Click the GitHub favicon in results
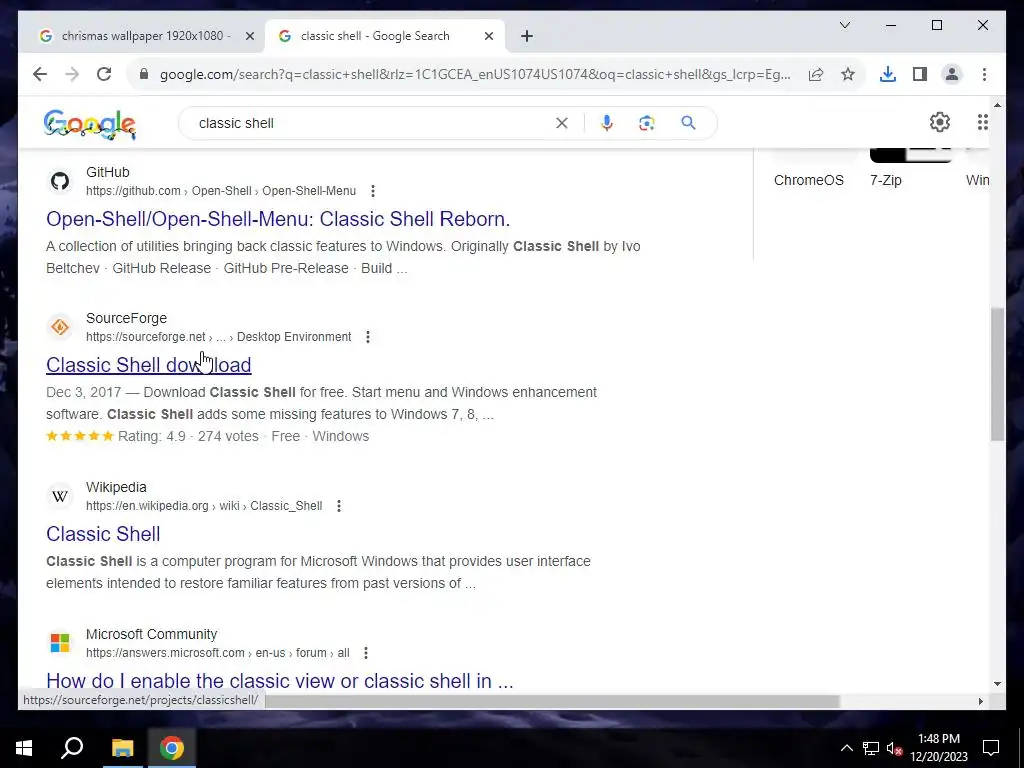This screenshot has width=1024, height=768. click(x=60, y=181)
